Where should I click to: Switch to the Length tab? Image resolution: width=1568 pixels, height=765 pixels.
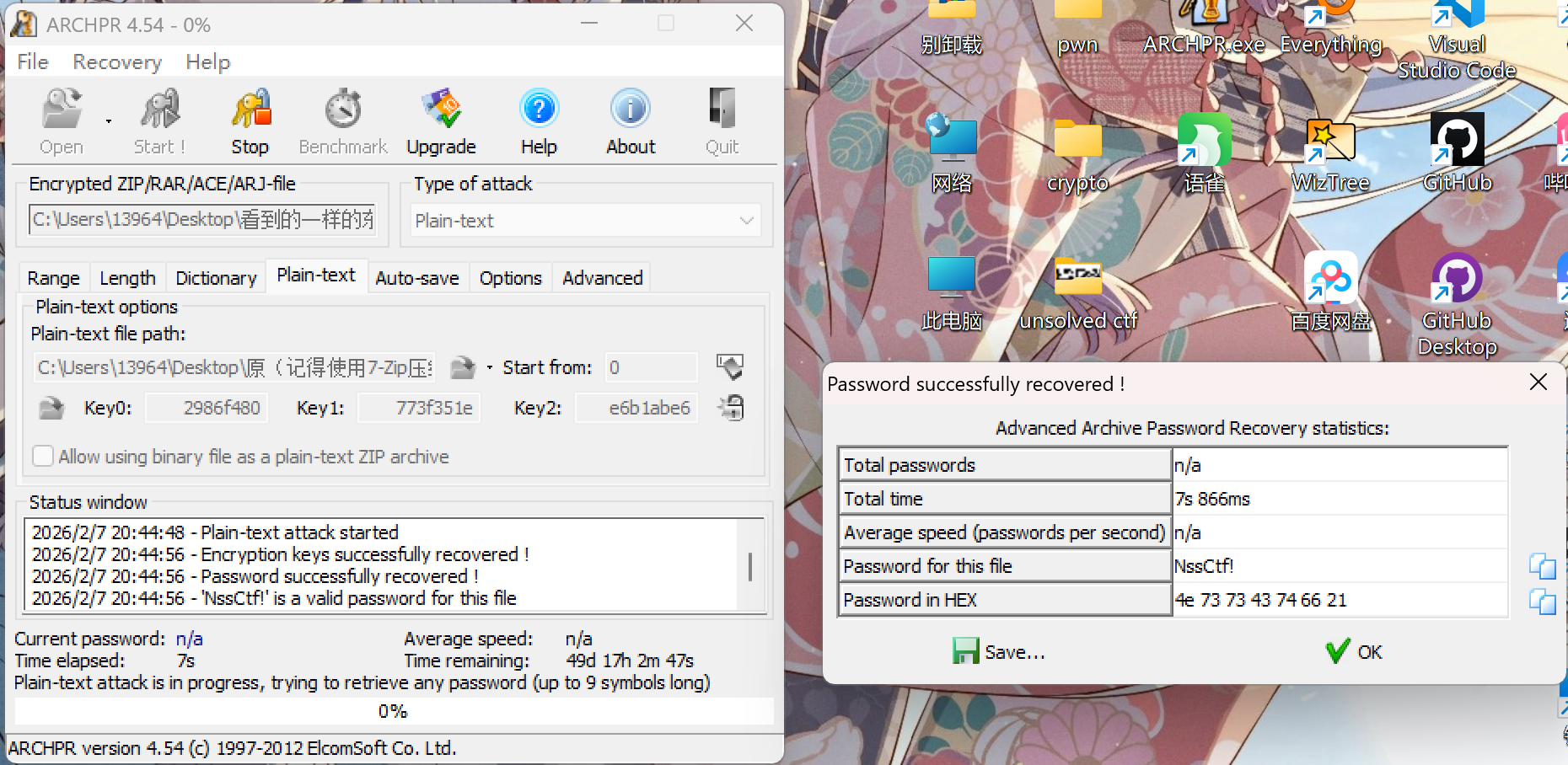pyautogui.click(x=128, y=278)
